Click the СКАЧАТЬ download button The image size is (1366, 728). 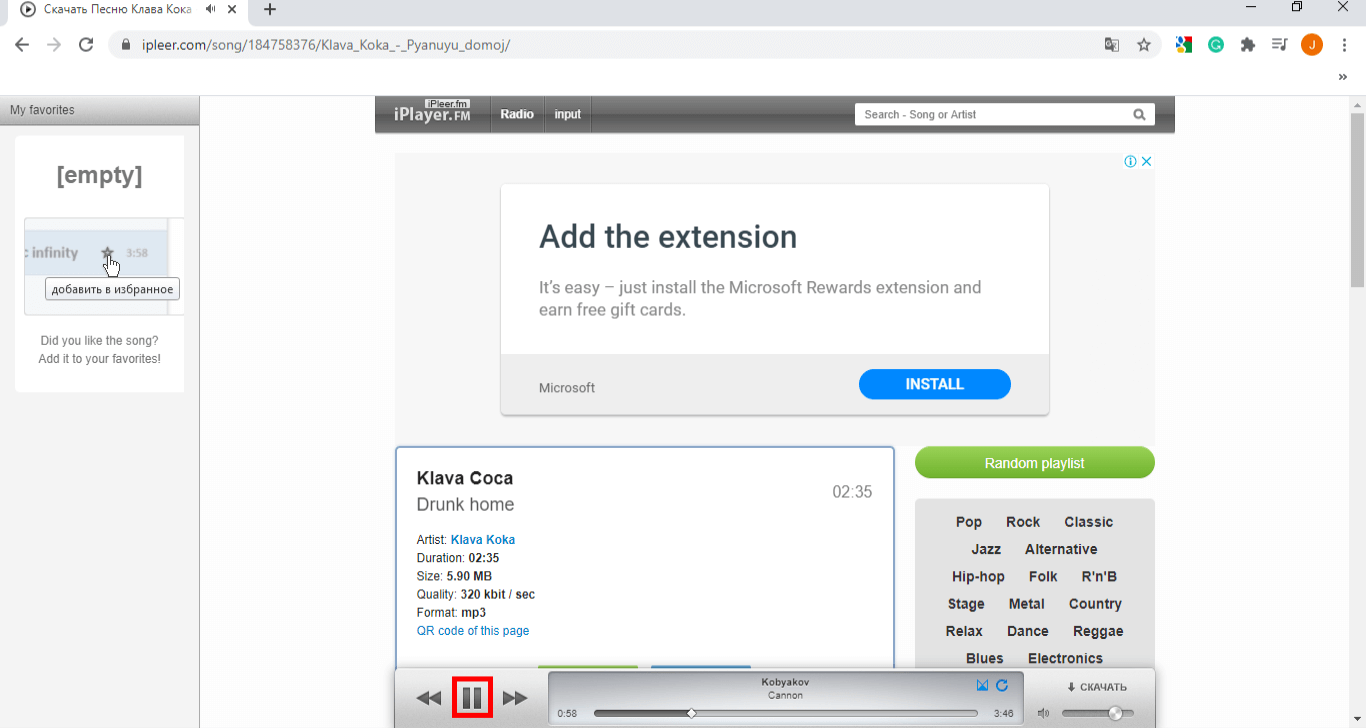point(1097,687)
